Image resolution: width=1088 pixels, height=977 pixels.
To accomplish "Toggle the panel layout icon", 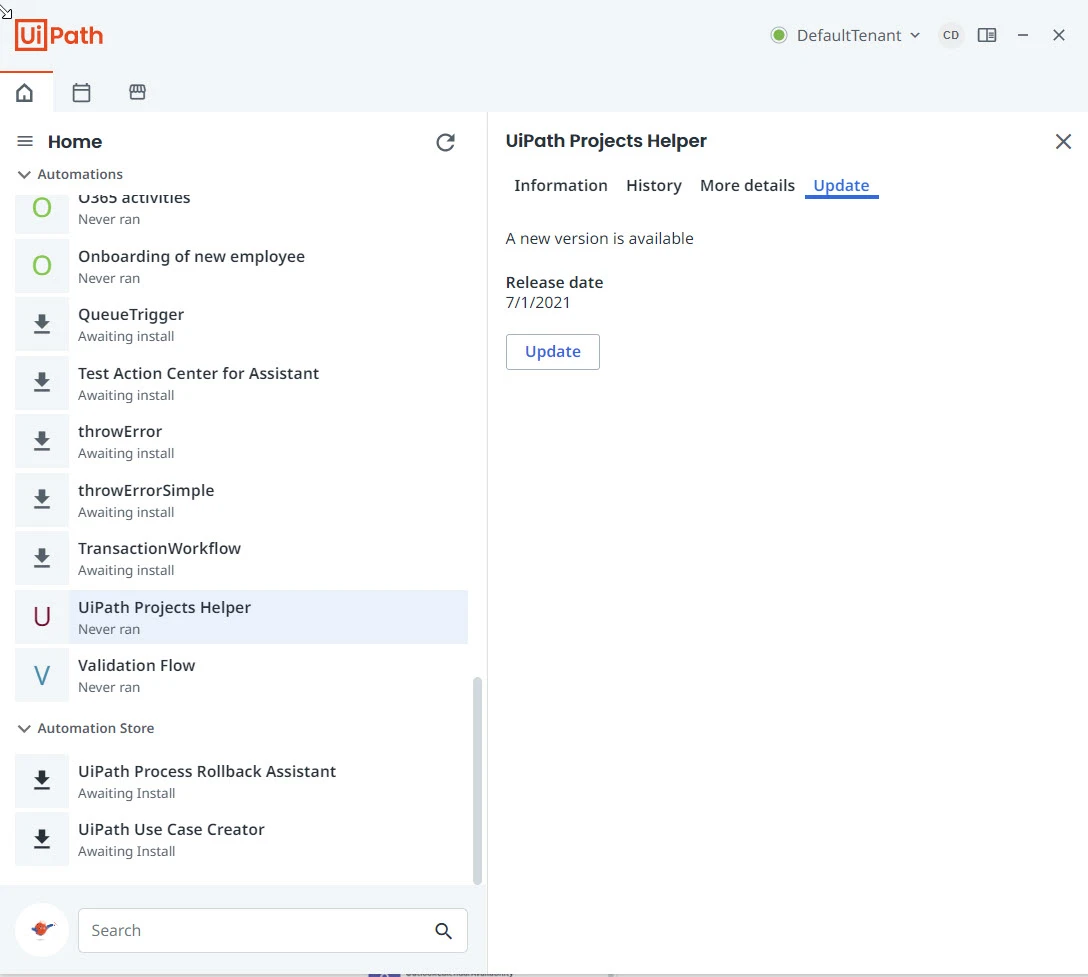I will click(x=987, y=35).
